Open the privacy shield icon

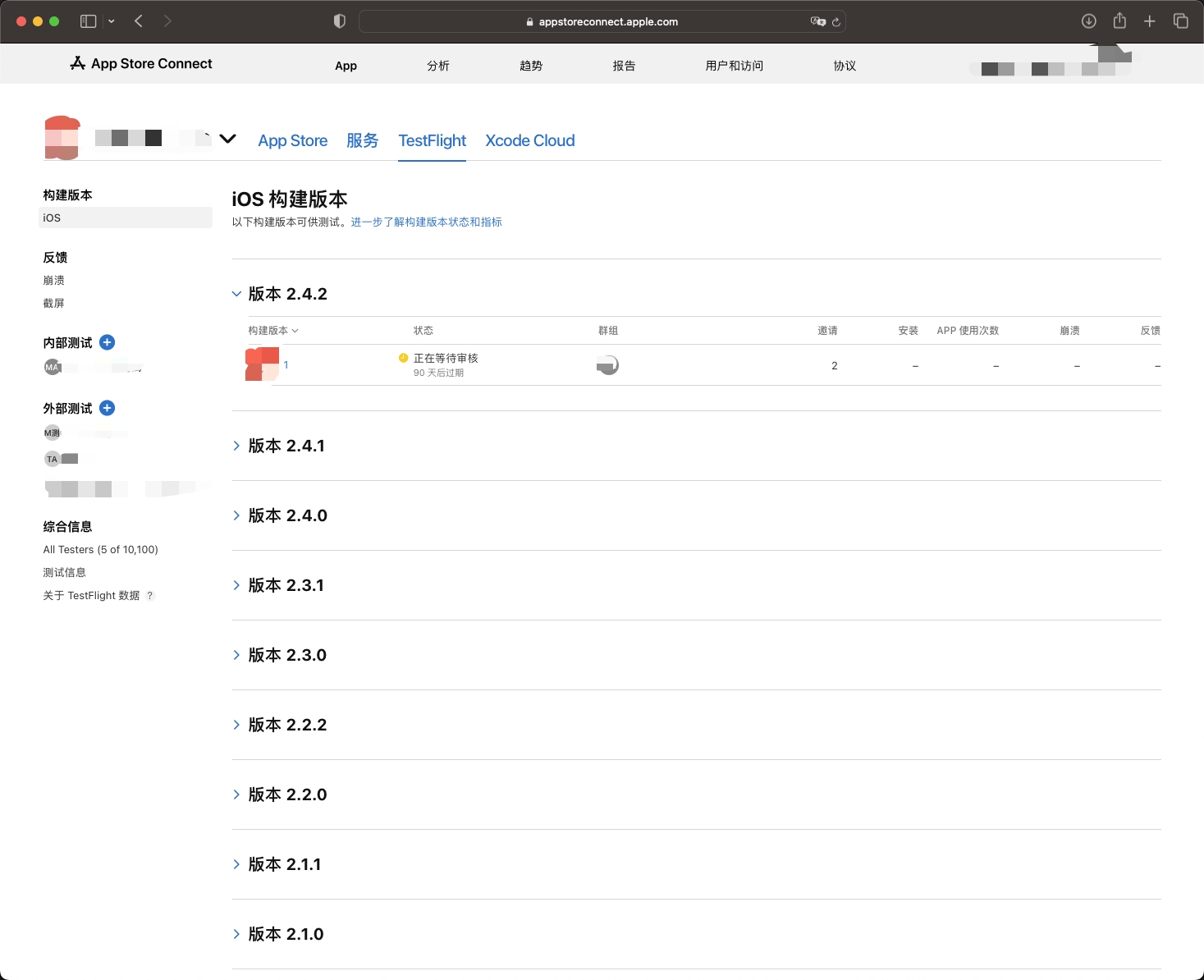(340, 21)
